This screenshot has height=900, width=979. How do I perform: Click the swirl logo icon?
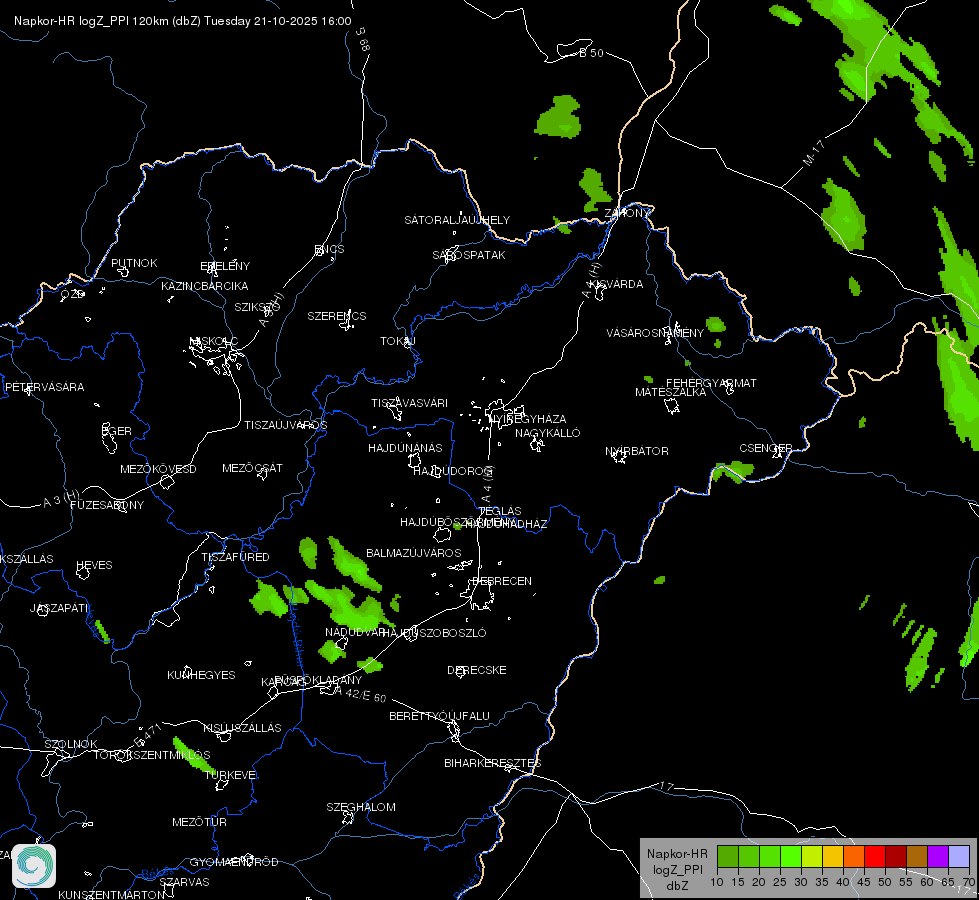click(x=34, y=866)
